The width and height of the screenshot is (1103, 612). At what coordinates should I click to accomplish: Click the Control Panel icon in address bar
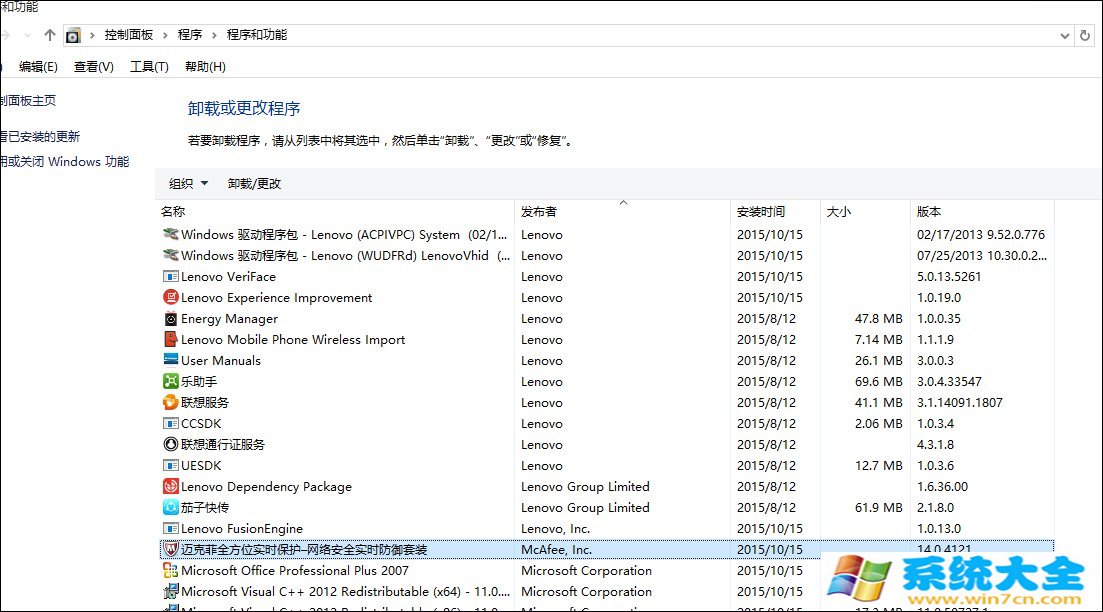[73, 35]
